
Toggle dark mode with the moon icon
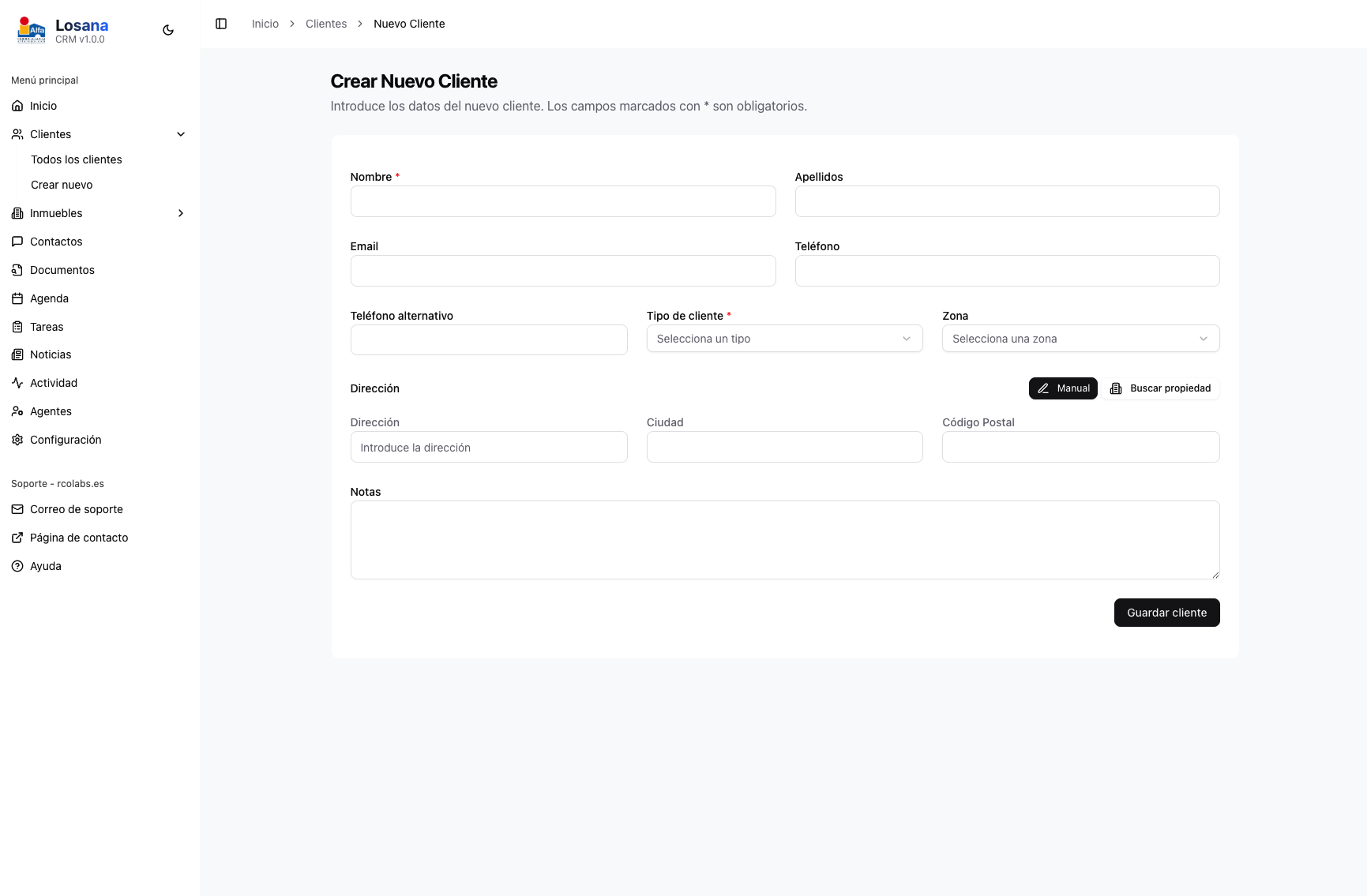(x=168, y=30)
